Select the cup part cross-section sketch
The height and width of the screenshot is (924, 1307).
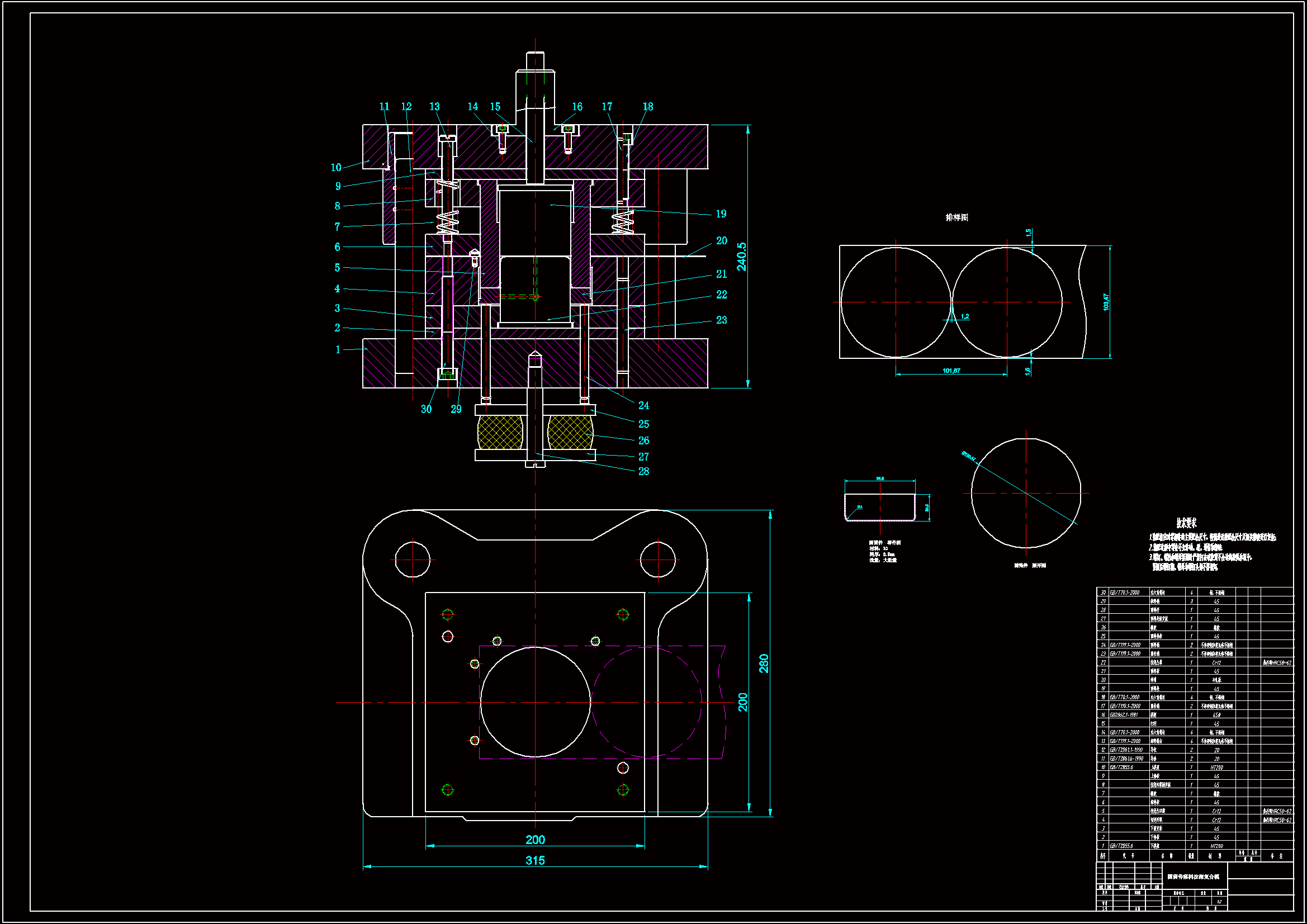pos(880,506)
